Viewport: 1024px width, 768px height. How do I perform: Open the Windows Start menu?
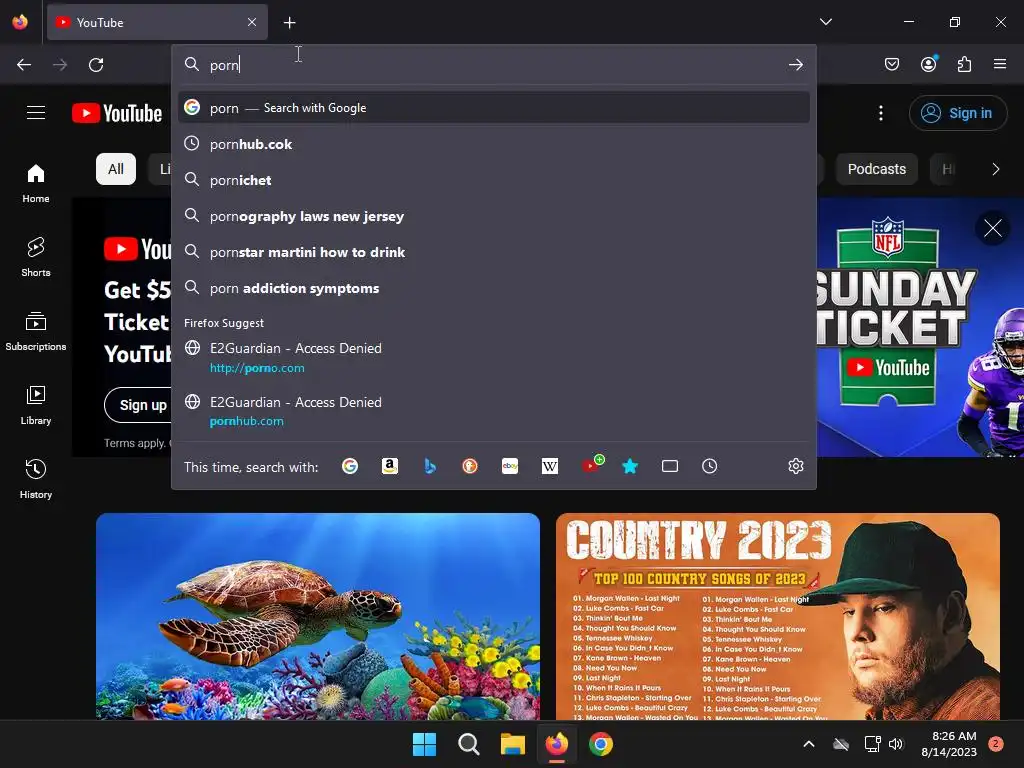pyautogui.click(x=424, y=744)
